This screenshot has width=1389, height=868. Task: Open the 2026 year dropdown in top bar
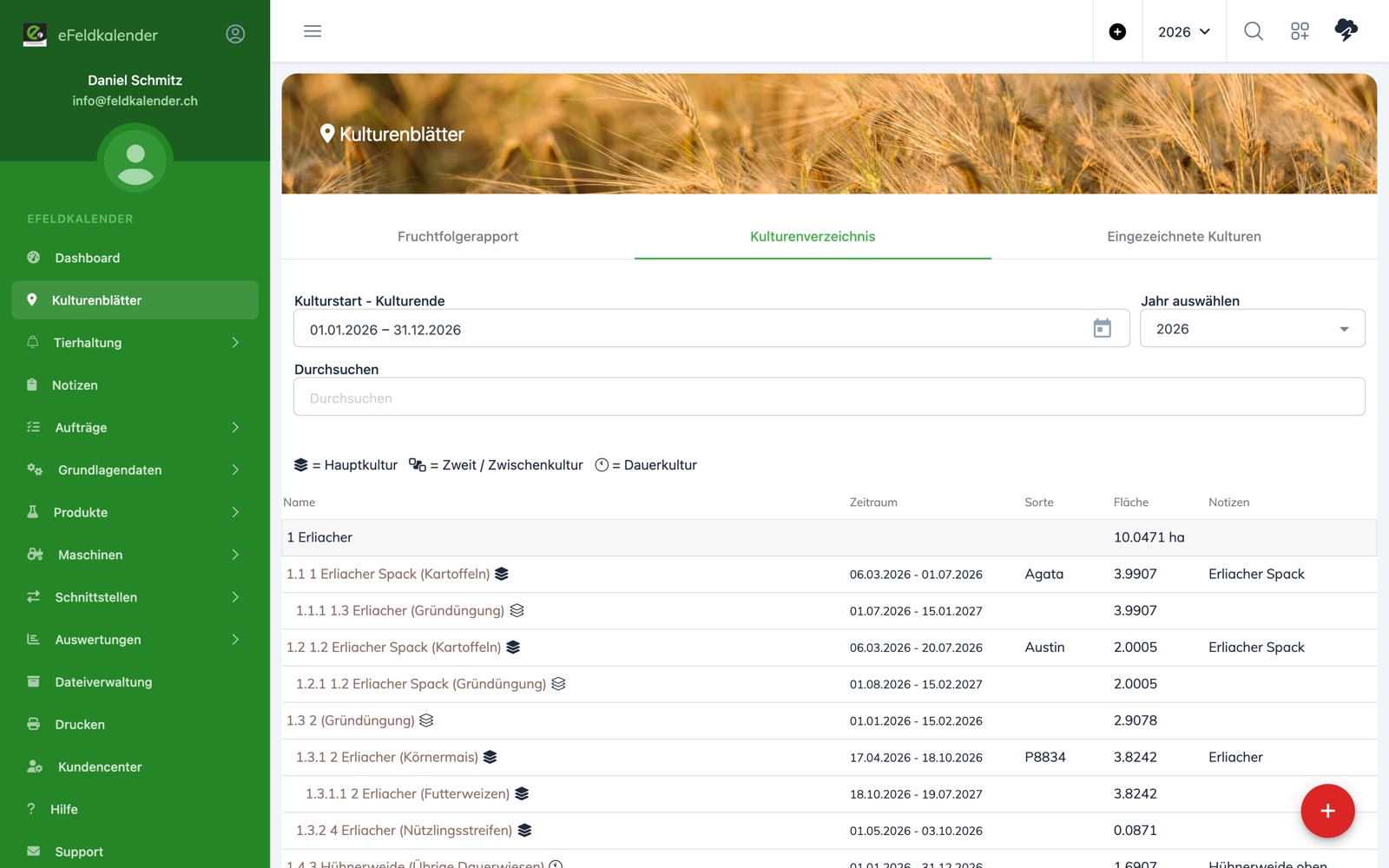[1184, 32]
